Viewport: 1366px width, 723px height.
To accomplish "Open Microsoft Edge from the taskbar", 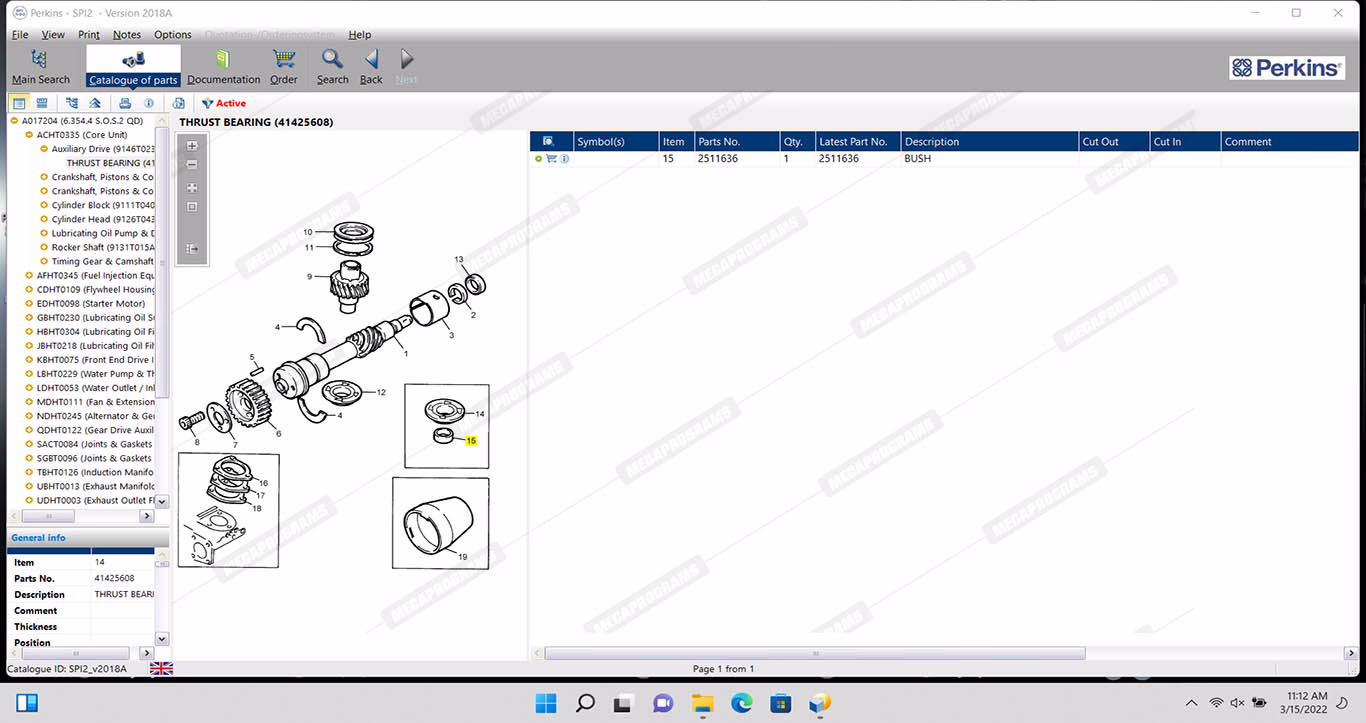I will pos(741,703).
